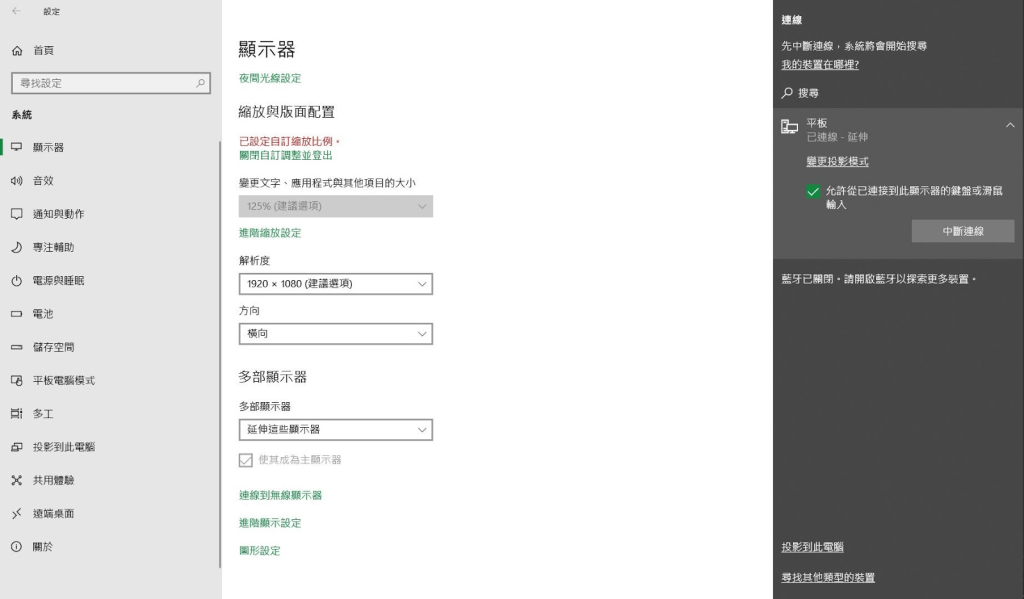
Task: Open the 方向 橫向 dropdown
Action: pos(335,333)
